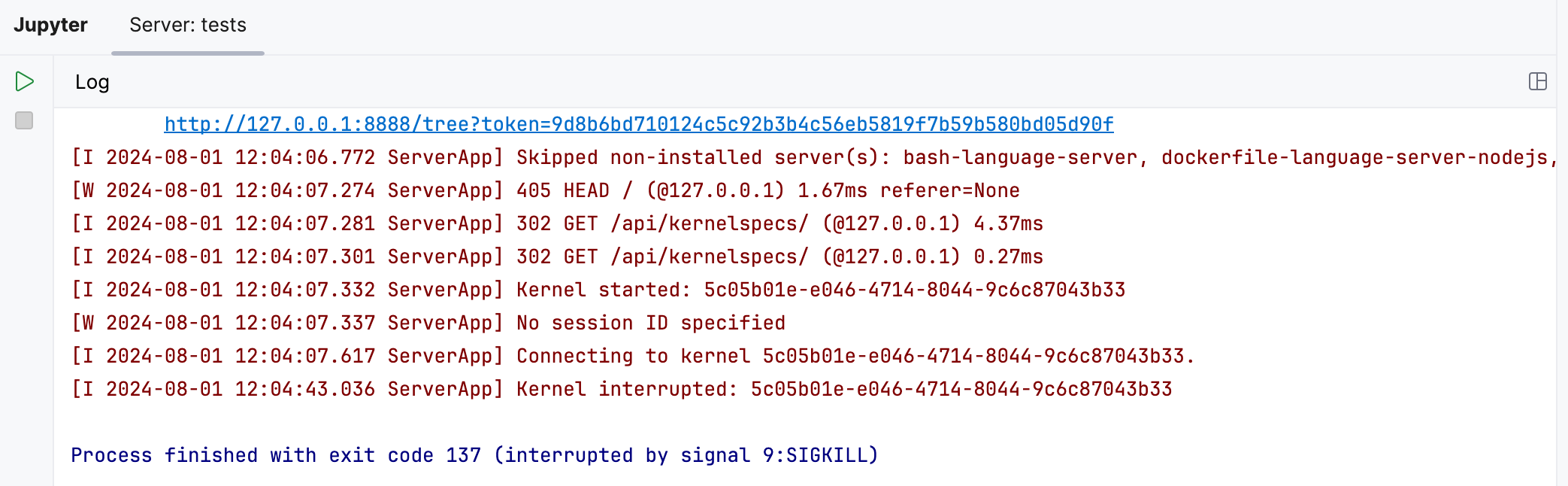Click the play triangle in the left gutter
This screenshot has width=1568, height=486.
[x=23, y=80]
